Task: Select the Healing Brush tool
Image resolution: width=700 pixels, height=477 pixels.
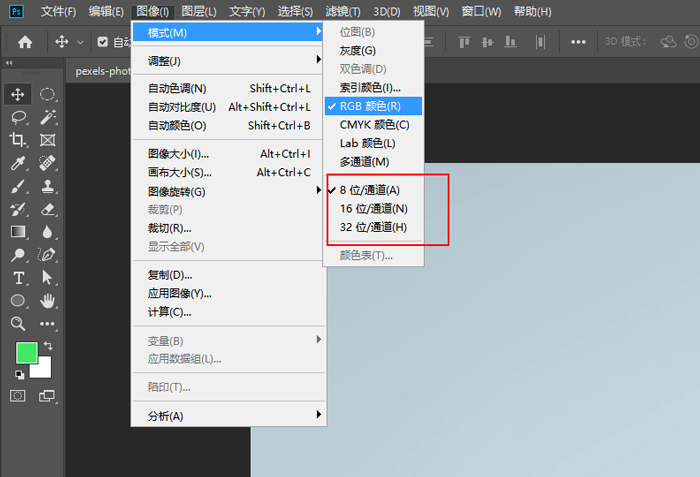Action: tap(47, 163)
